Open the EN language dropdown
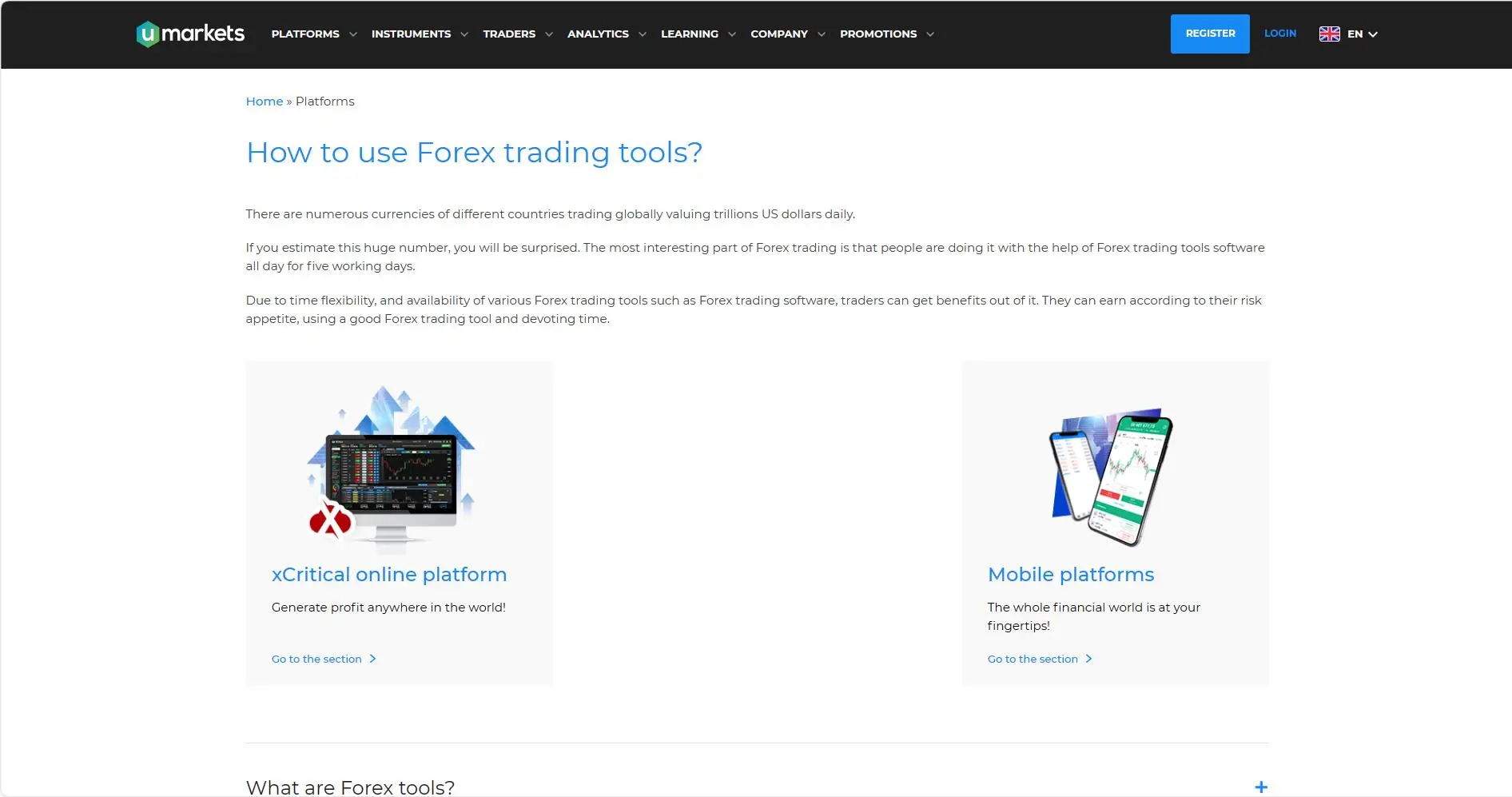1512x797 pixels. pos(1363,34)
